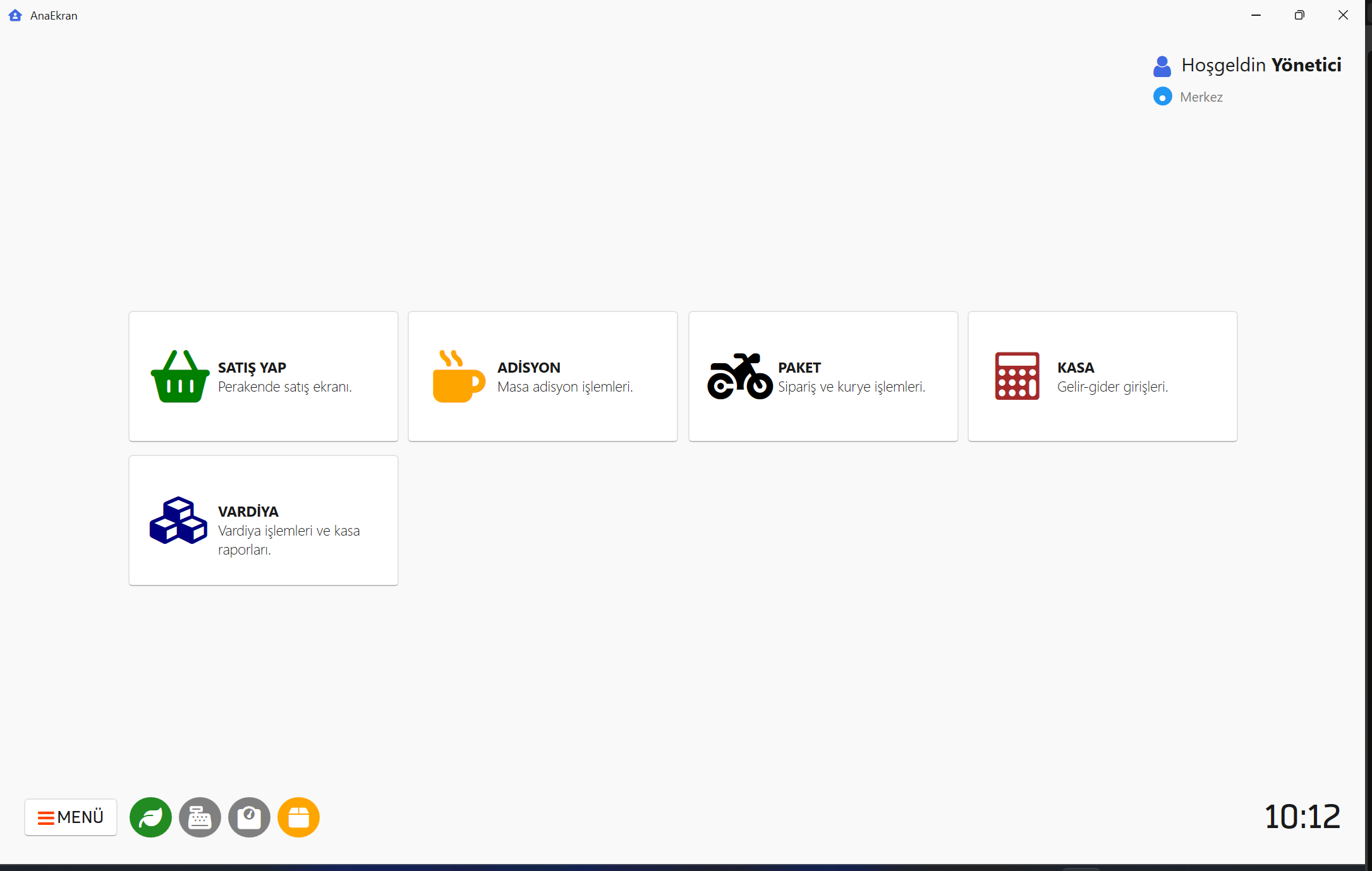This screenshot has width=1372, height=871.
Task: Click the orange package box icon
Action: tap(298, 817)
